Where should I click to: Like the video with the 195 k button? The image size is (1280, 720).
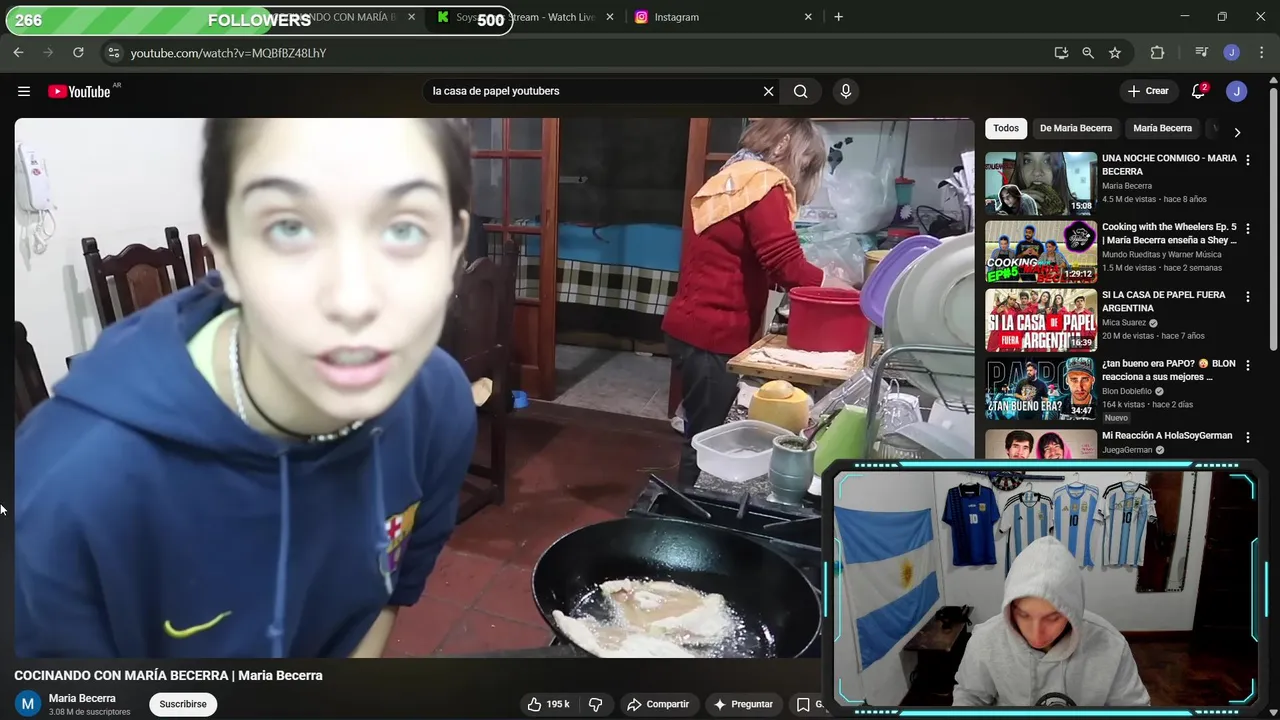pyautogui.click(x=549, y=704)
